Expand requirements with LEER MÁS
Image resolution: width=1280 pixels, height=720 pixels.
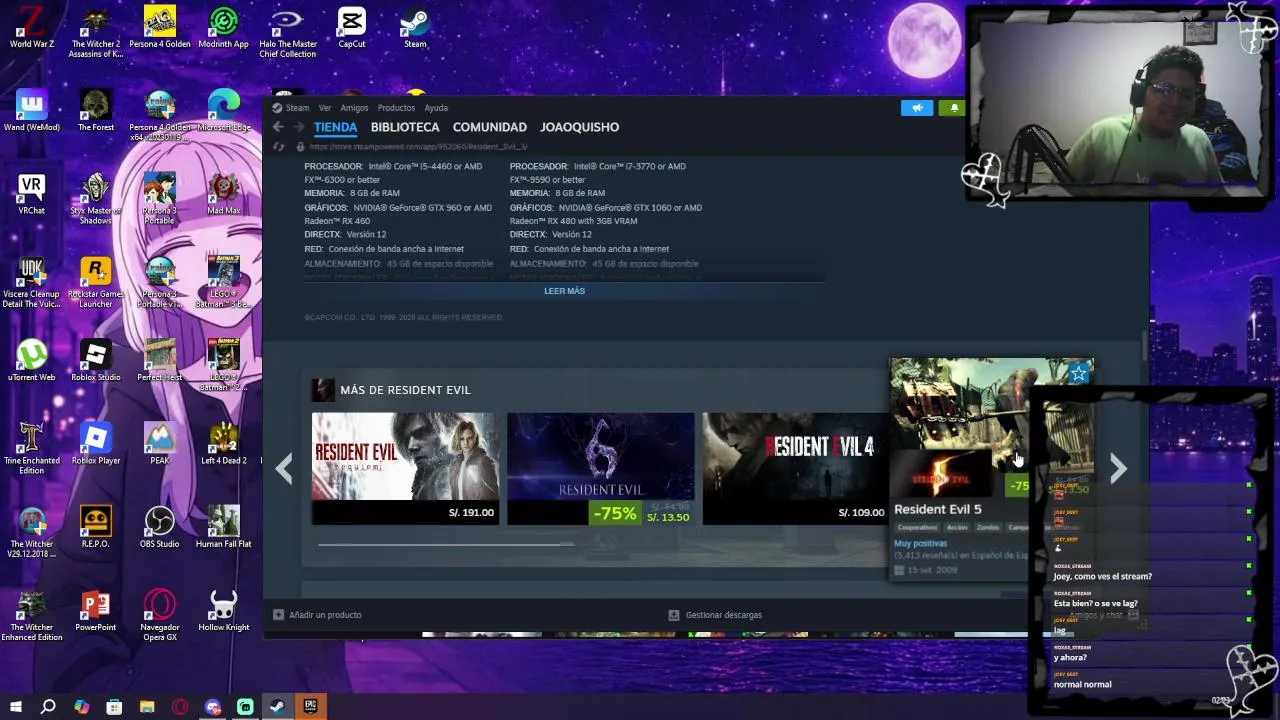[564, 291]
